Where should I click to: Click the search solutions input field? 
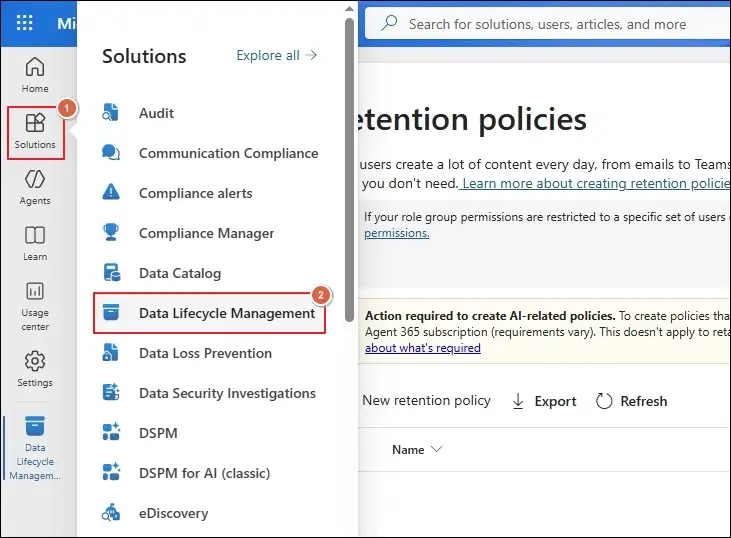tap(547, 24)
